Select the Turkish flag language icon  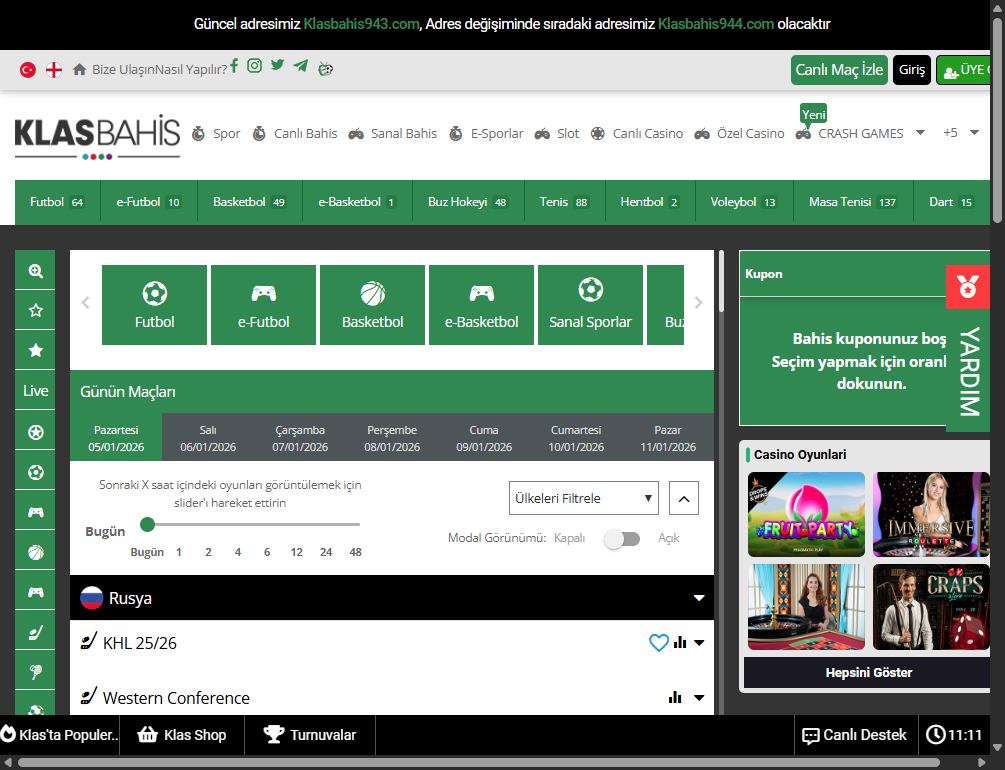click(x=28, y=70)
